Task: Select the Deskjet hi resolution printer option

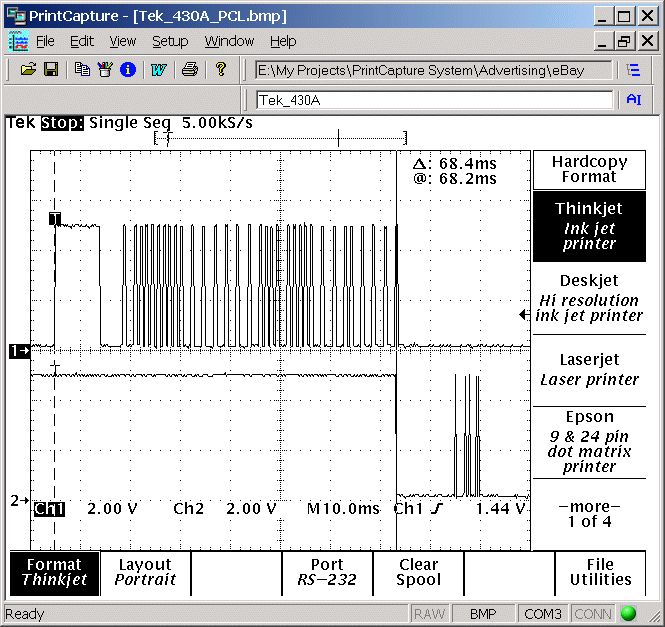Action: pyautogui.click(x=589, y=298)
